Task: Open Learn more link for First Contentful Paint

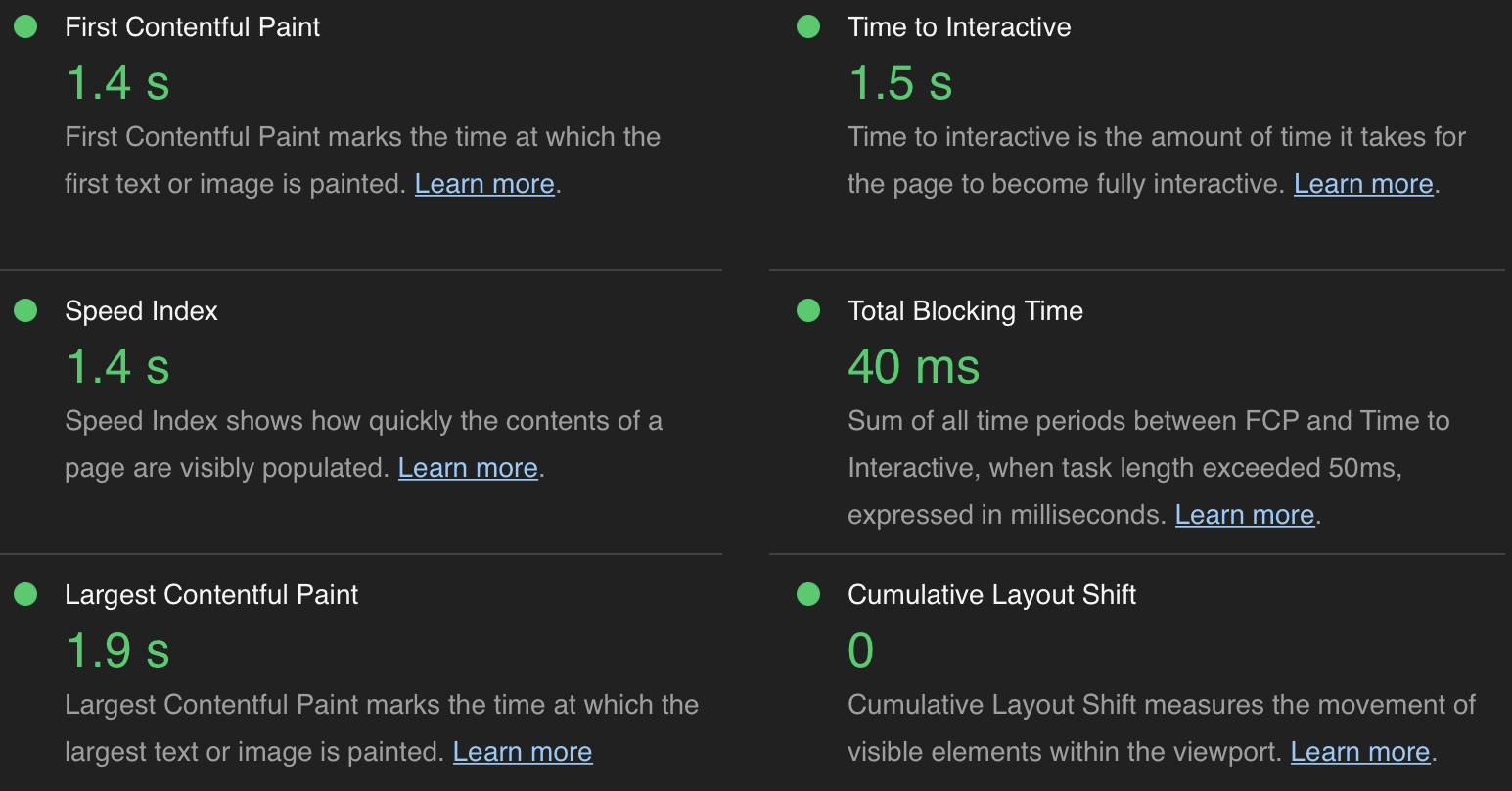Action: 484,184
